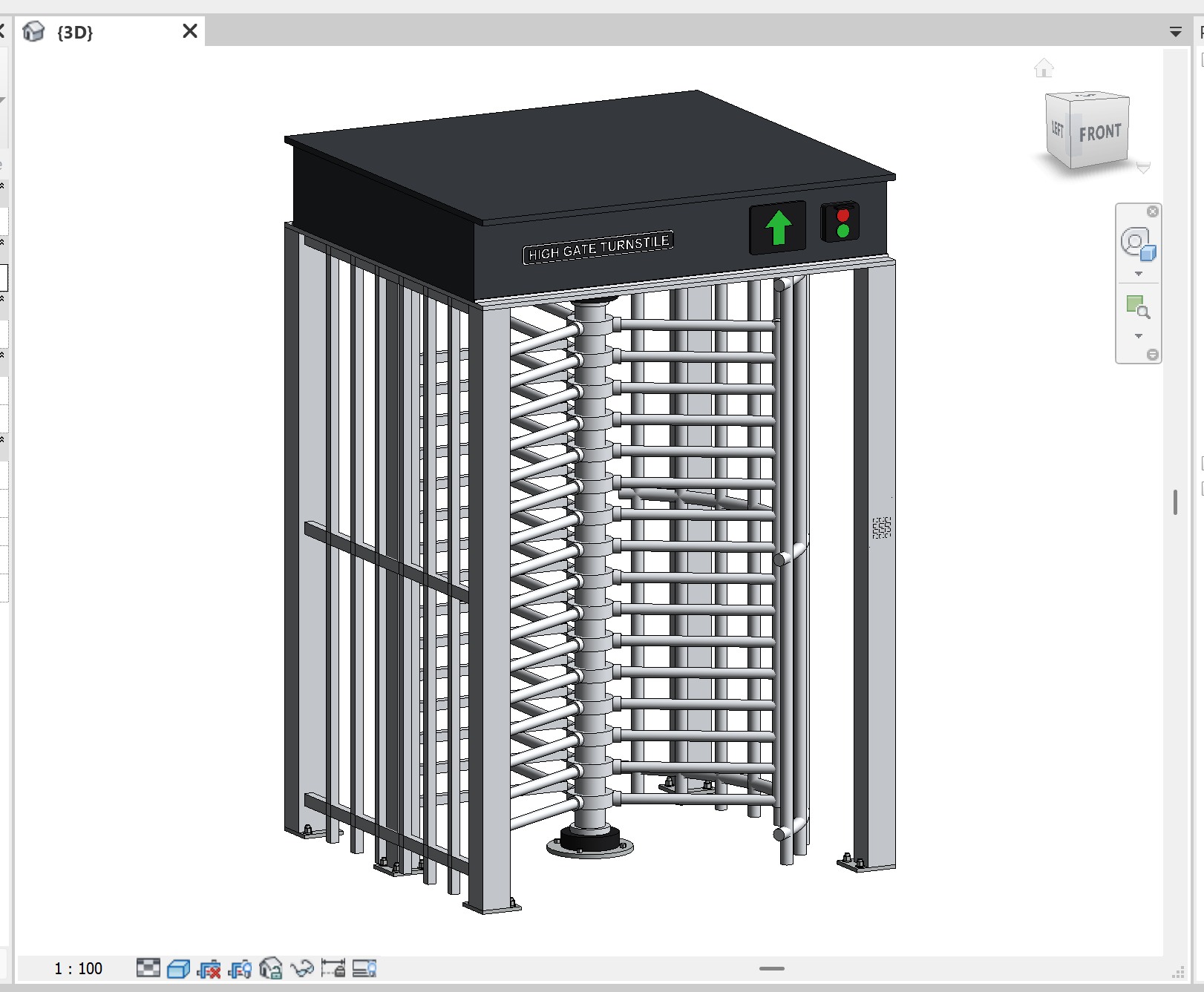Click the green arrow sign on turnstile
Viewport: 1204px width, 992px height.
pos(778,228)
